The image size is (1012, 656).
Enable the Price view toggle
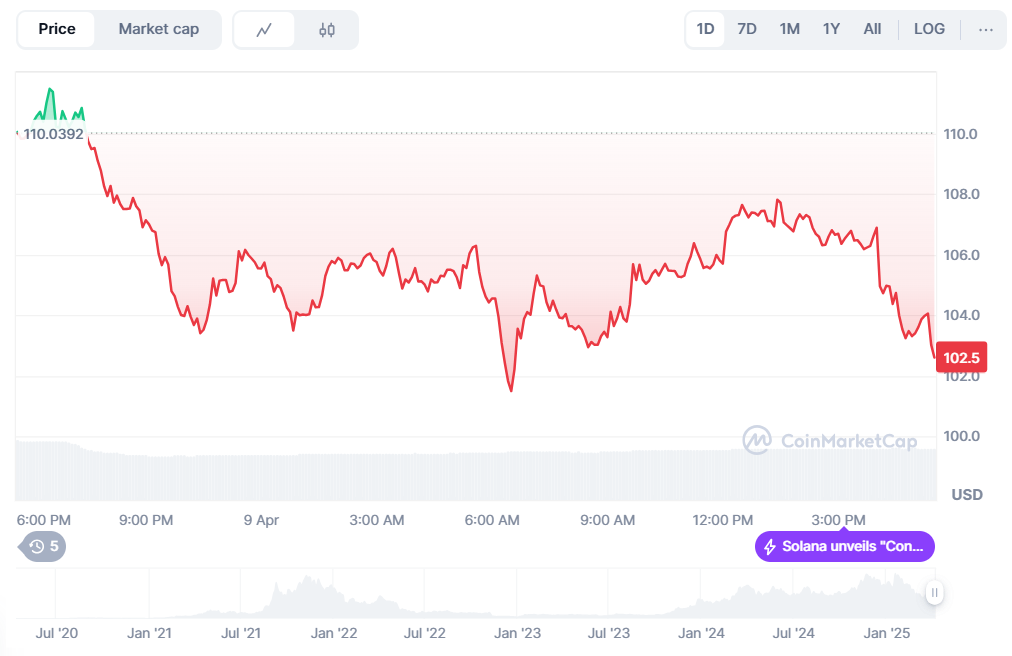point(55,29)
